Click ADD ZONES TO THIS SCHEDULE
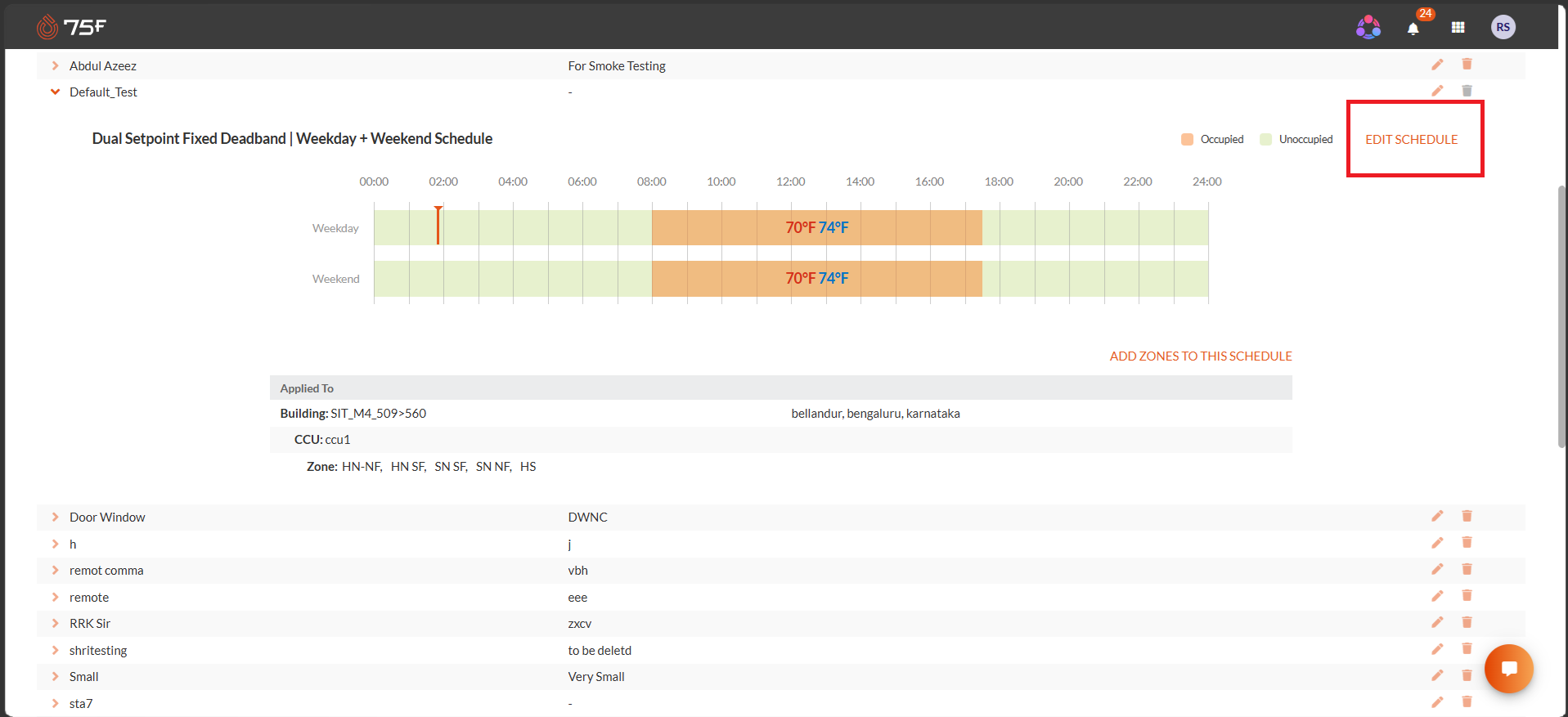 click(x=1201, y=356)
